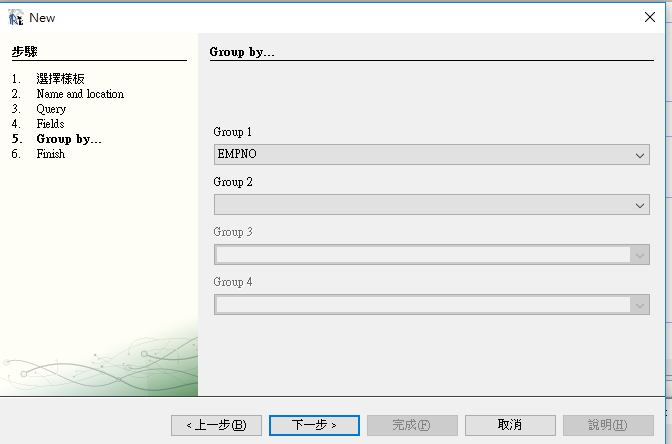The height and width of the screenshot is (444, 672).
Task: Select the Finish step in the steps list
Action: 50,154
